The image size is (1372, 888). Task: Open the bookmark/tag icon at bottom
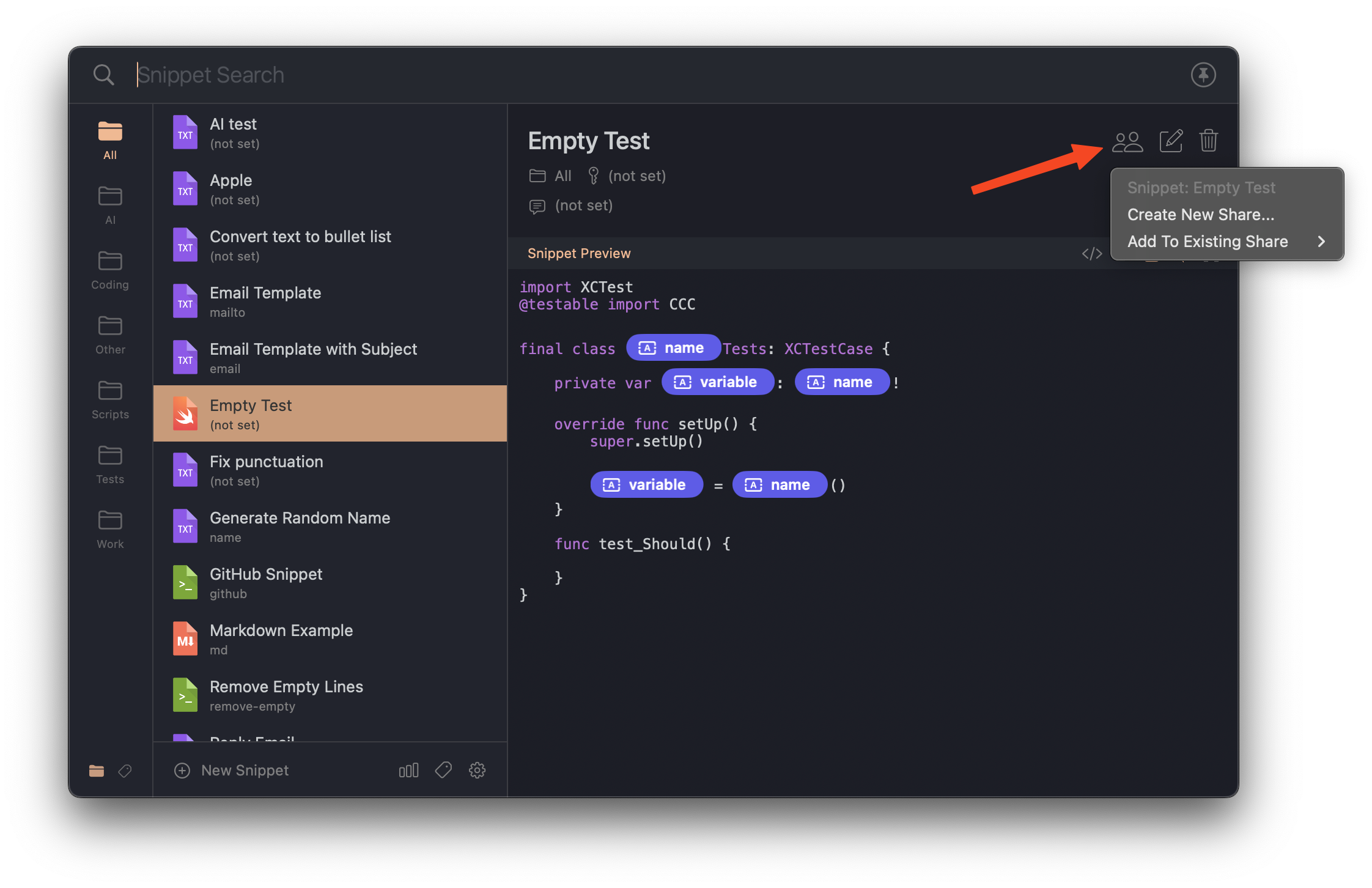pyautogui.click(x=127, y=770)
